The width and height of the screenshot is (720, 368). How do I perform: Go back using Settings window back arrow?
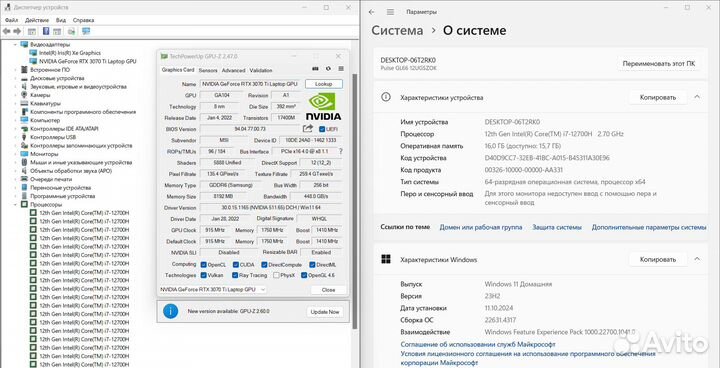372,12
